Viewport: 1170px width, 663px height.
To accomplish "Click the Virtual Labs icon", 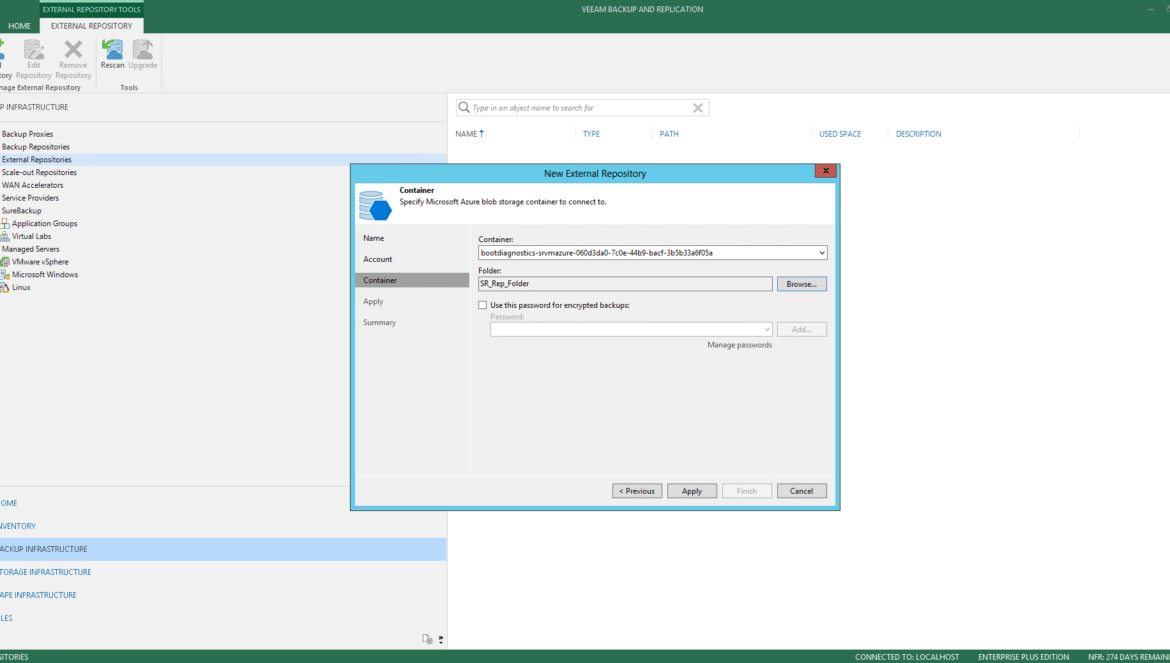I will pyautogui.click(x=5, y=236).
